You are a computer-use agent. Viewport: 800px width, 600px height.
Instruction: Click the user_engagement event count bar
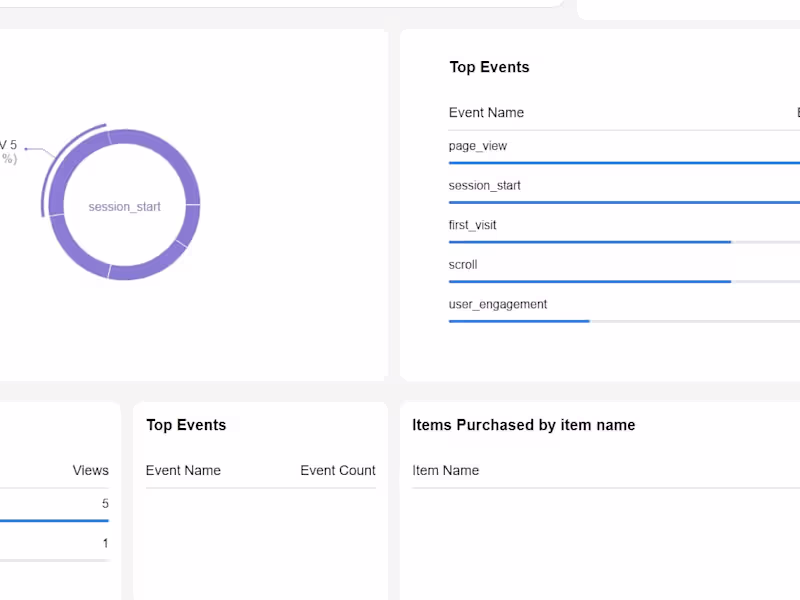tap(518, 321)
